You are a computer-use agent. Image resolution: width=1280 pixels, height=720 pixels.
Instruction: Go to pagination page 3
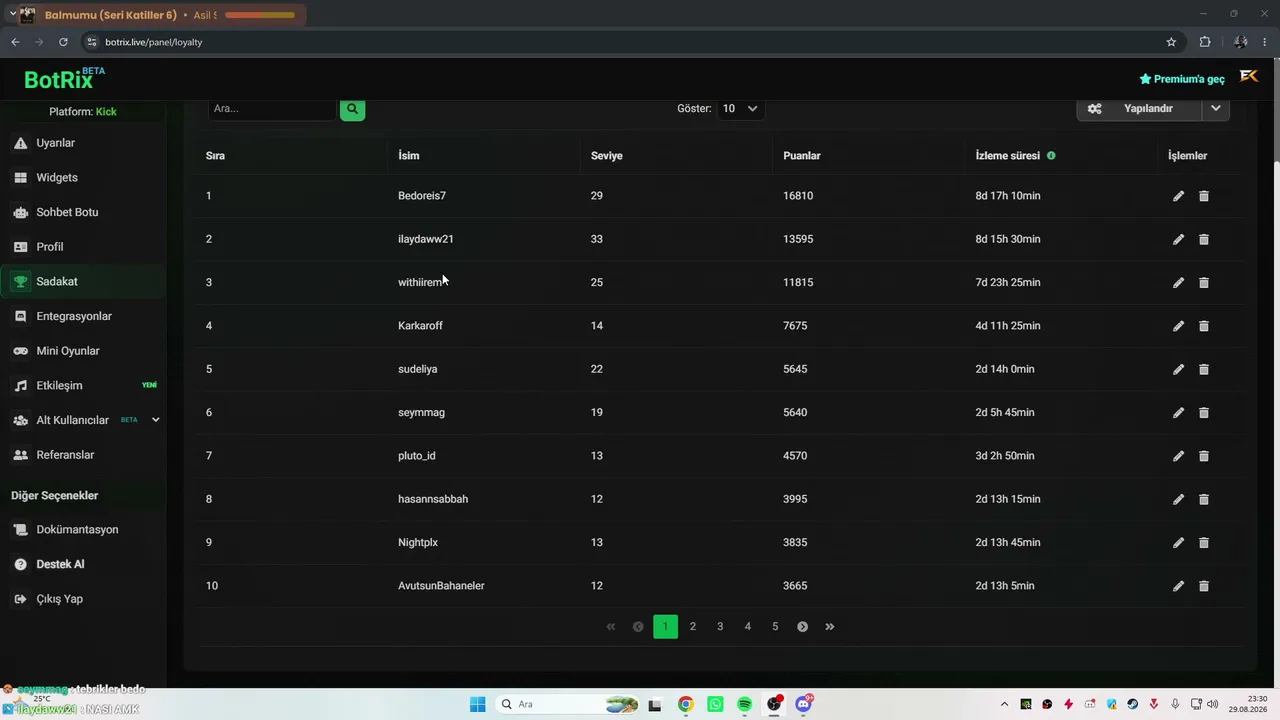click(720, 627)
